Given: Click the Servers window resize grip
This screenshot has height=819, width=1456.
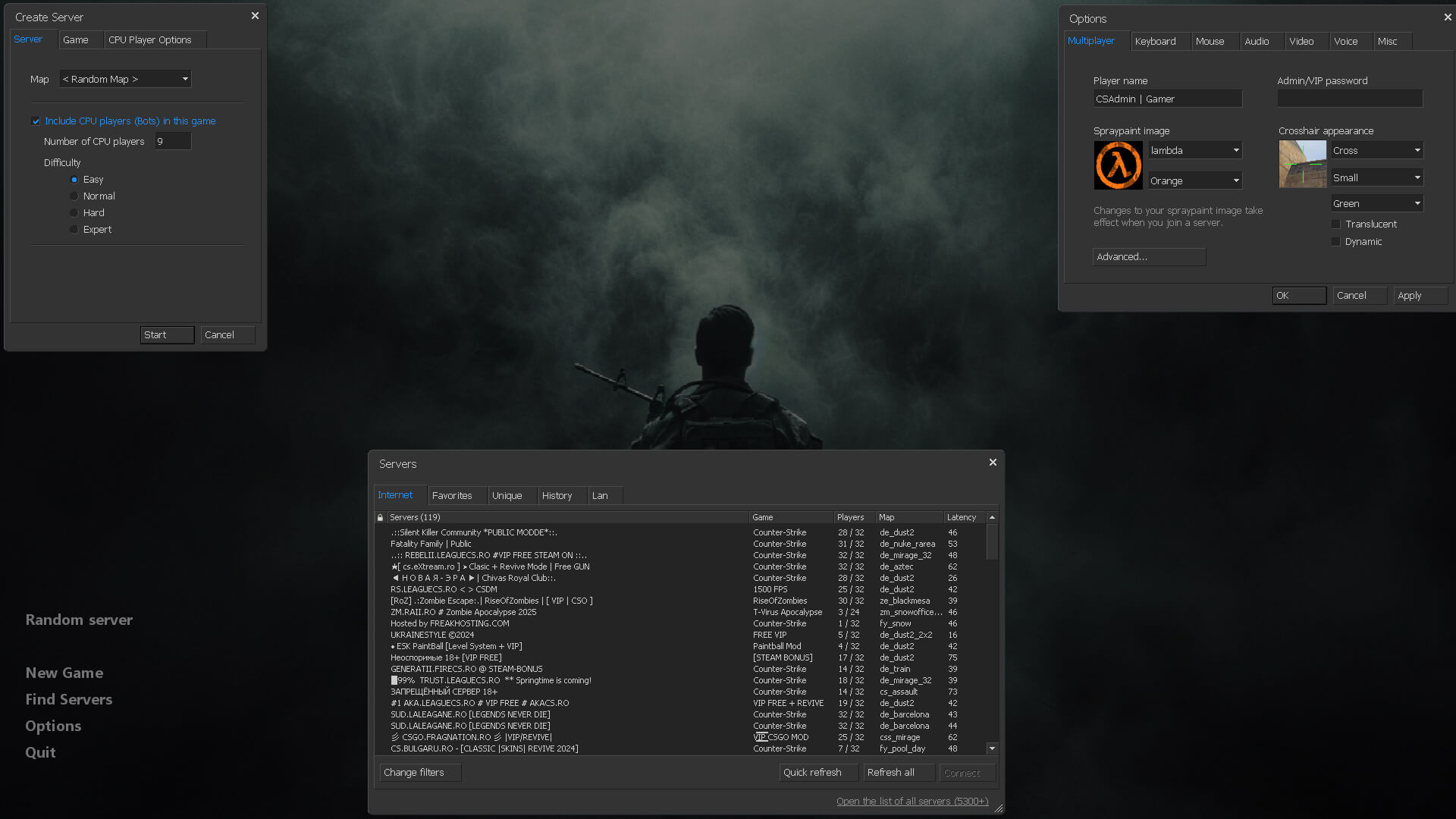Looking at the screenshot, I should 998,808.
